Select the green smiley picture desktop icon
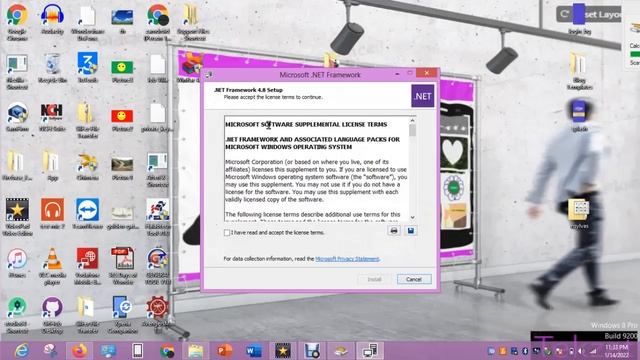The image size is (640, 360). (122, 71)
